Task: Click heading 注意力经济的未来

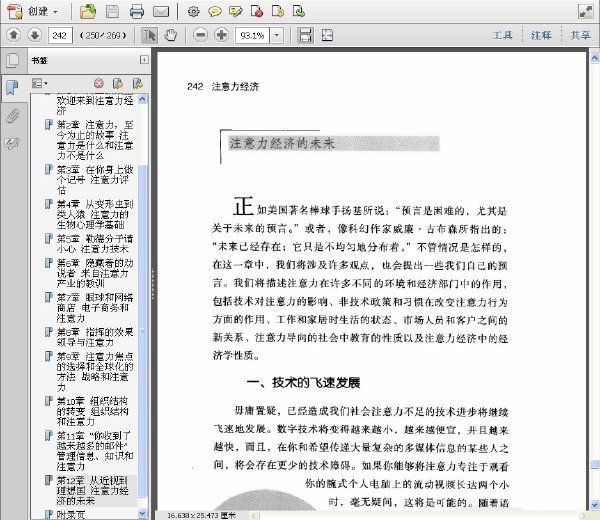Action: 282,143
